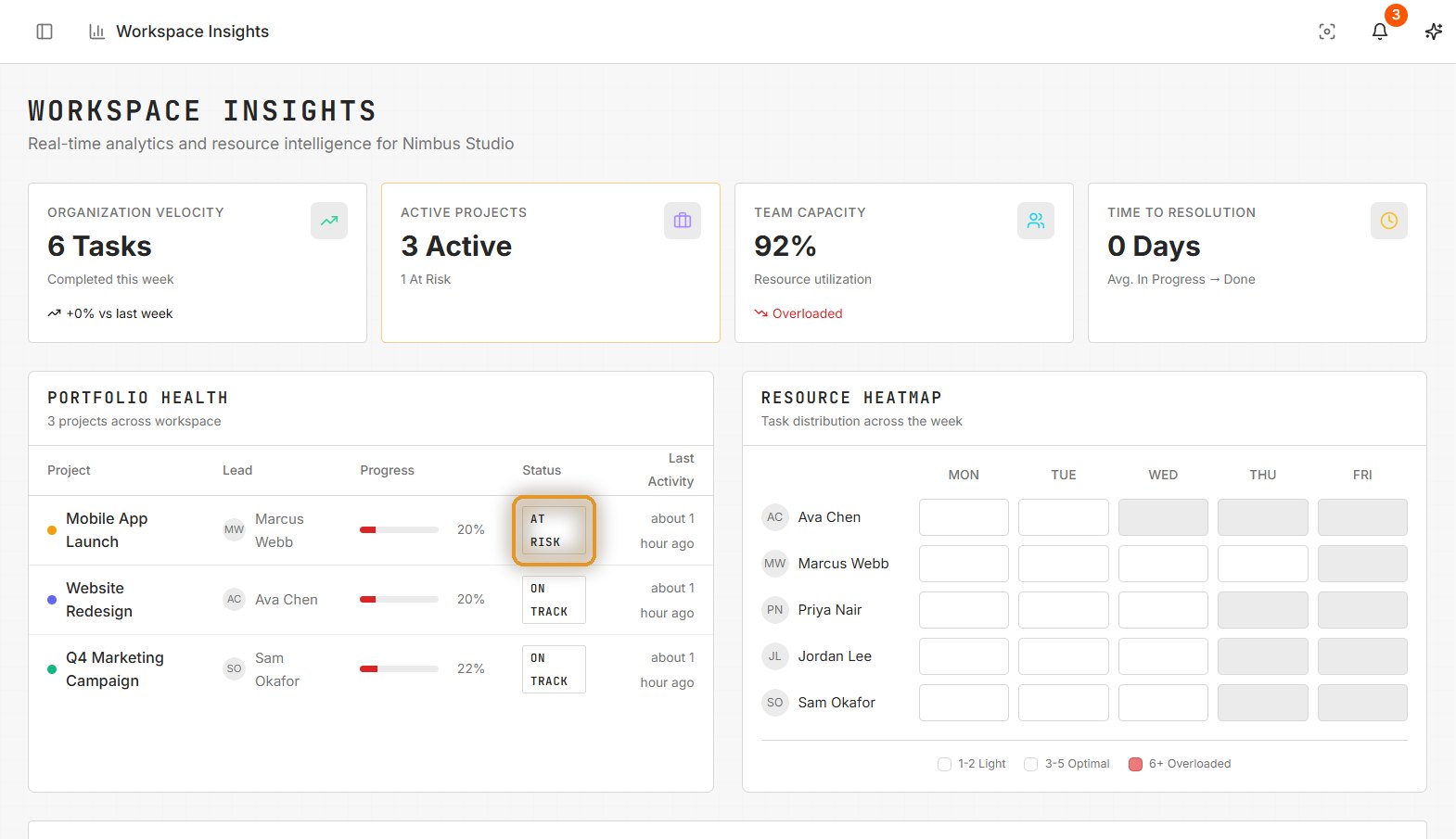
Task: Click the 1-2 Light legend swatch
Action: (x=944, y=764)
